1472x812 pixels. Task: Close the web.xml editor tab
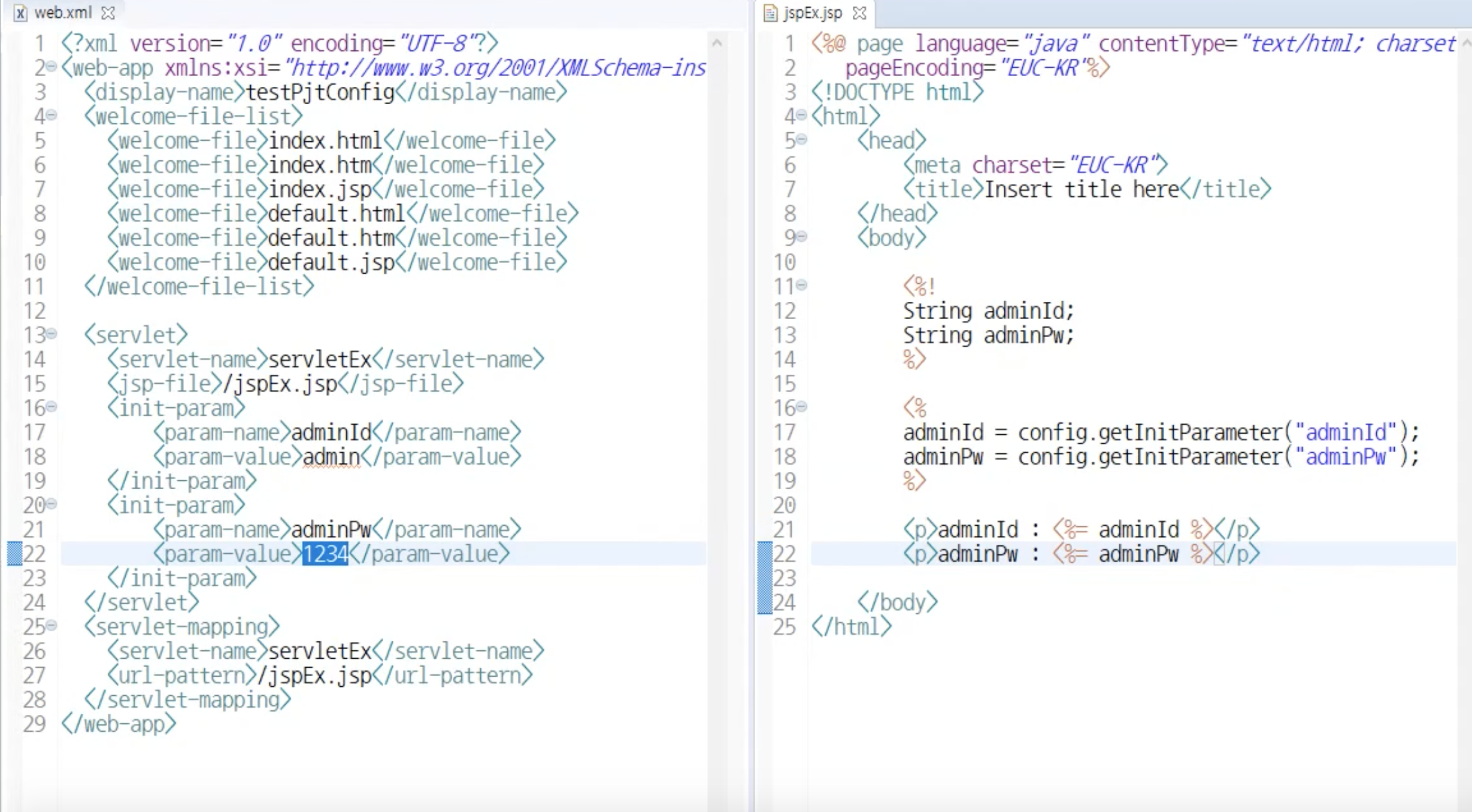108,13
